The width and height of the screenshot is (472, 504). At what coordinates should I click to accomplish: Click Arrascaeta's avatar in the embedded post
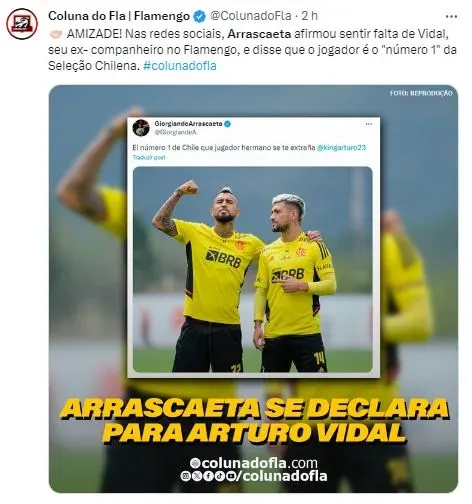coord(141,128)
